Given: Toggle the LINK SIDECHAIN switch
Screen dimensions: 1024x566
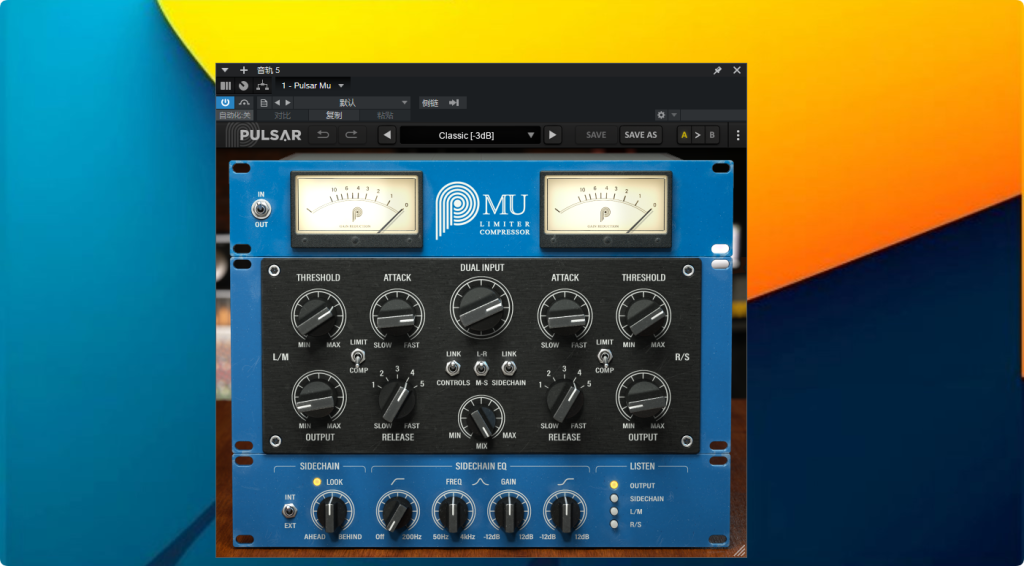Looking at the screenshot, I should pyautogui.click(x=509, y=368).
